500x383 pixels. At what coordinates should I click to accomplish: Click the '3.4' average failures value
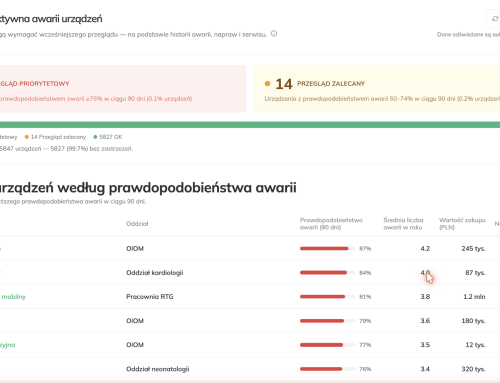click(425, 369)
